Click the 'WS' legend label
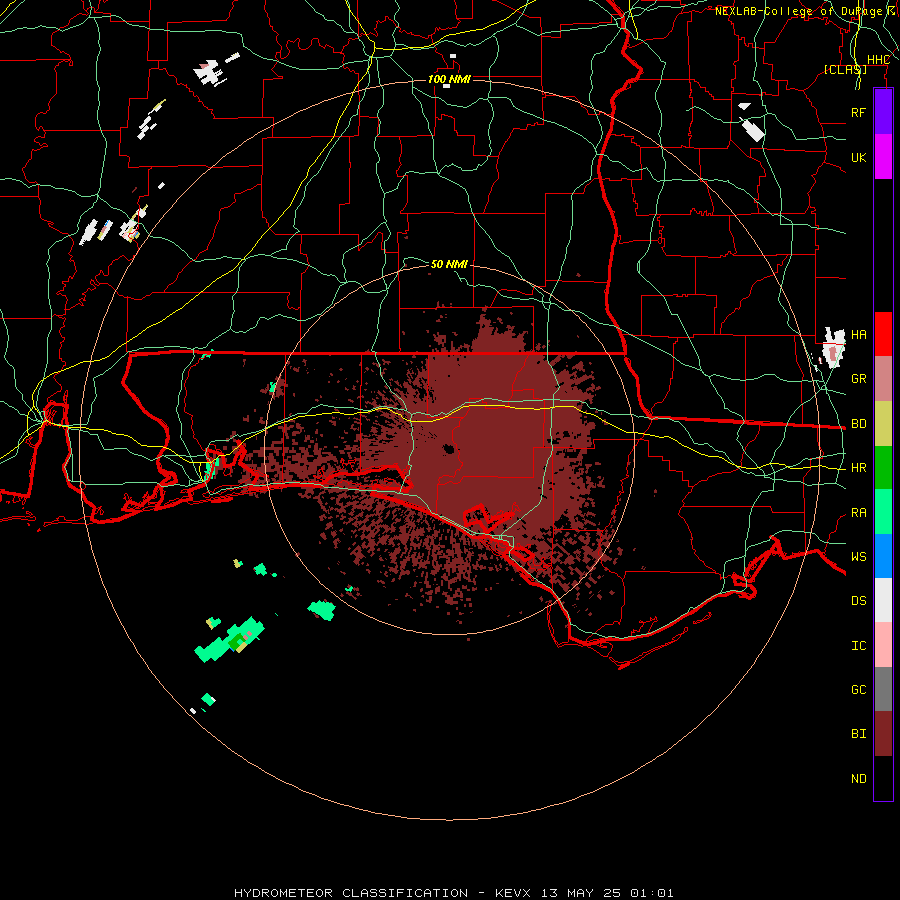Image resolution: width=900 pixels, height=900 pixels. tap(859, 556)
